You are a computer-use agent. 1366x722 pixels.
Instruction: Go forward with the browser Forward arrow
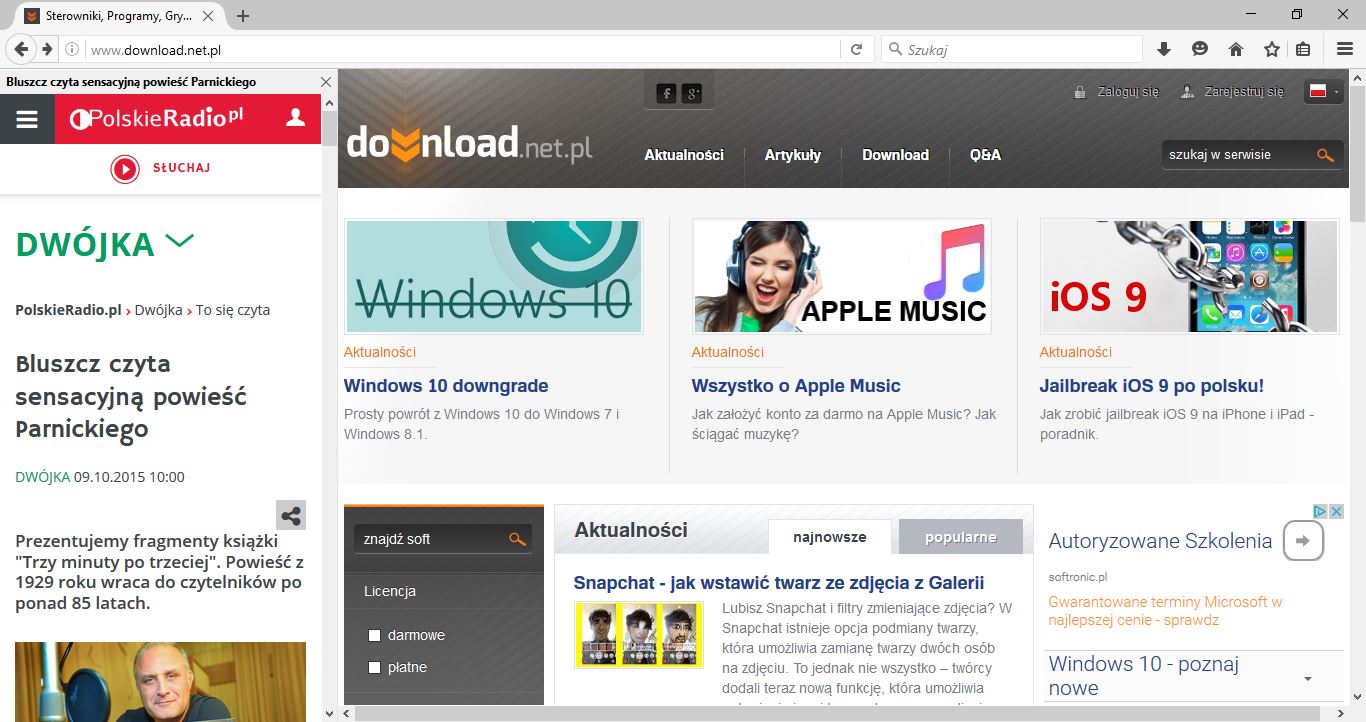pos(47,49)
